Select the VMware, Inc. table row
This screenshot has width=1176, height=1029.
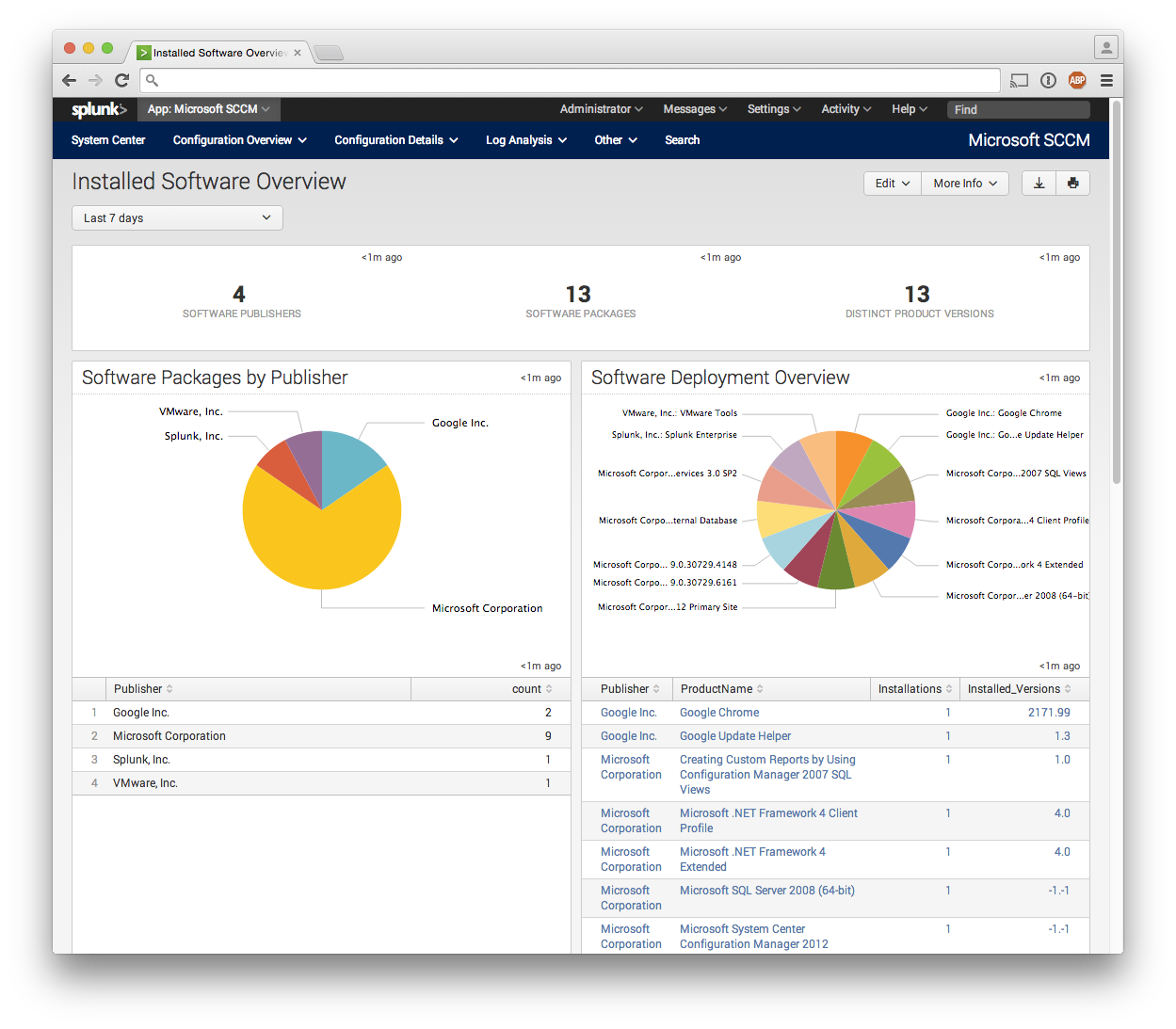coord(321,783)
